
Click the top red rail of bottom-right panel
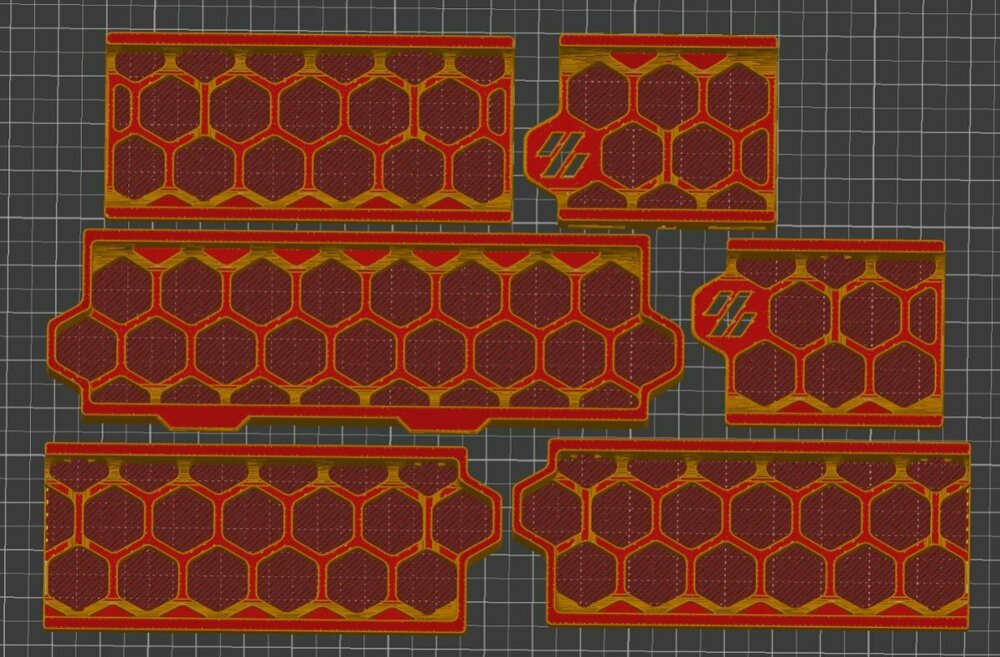coord(759,447)
